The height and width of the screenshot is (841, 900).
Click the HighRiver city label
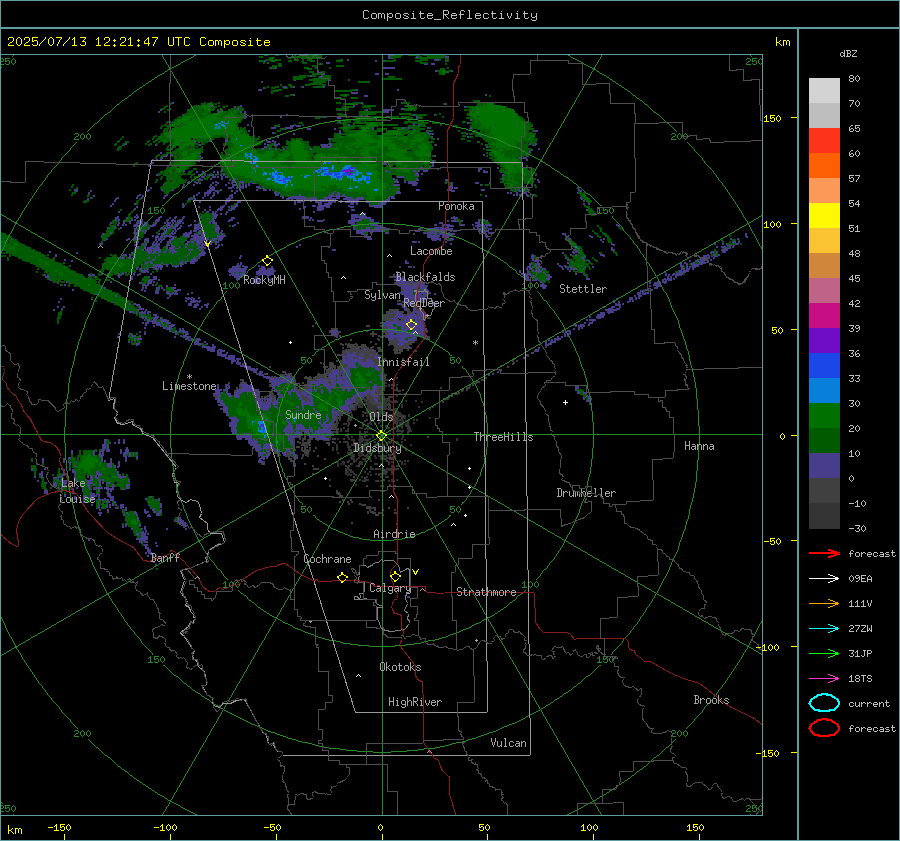(x=415, y=702)
